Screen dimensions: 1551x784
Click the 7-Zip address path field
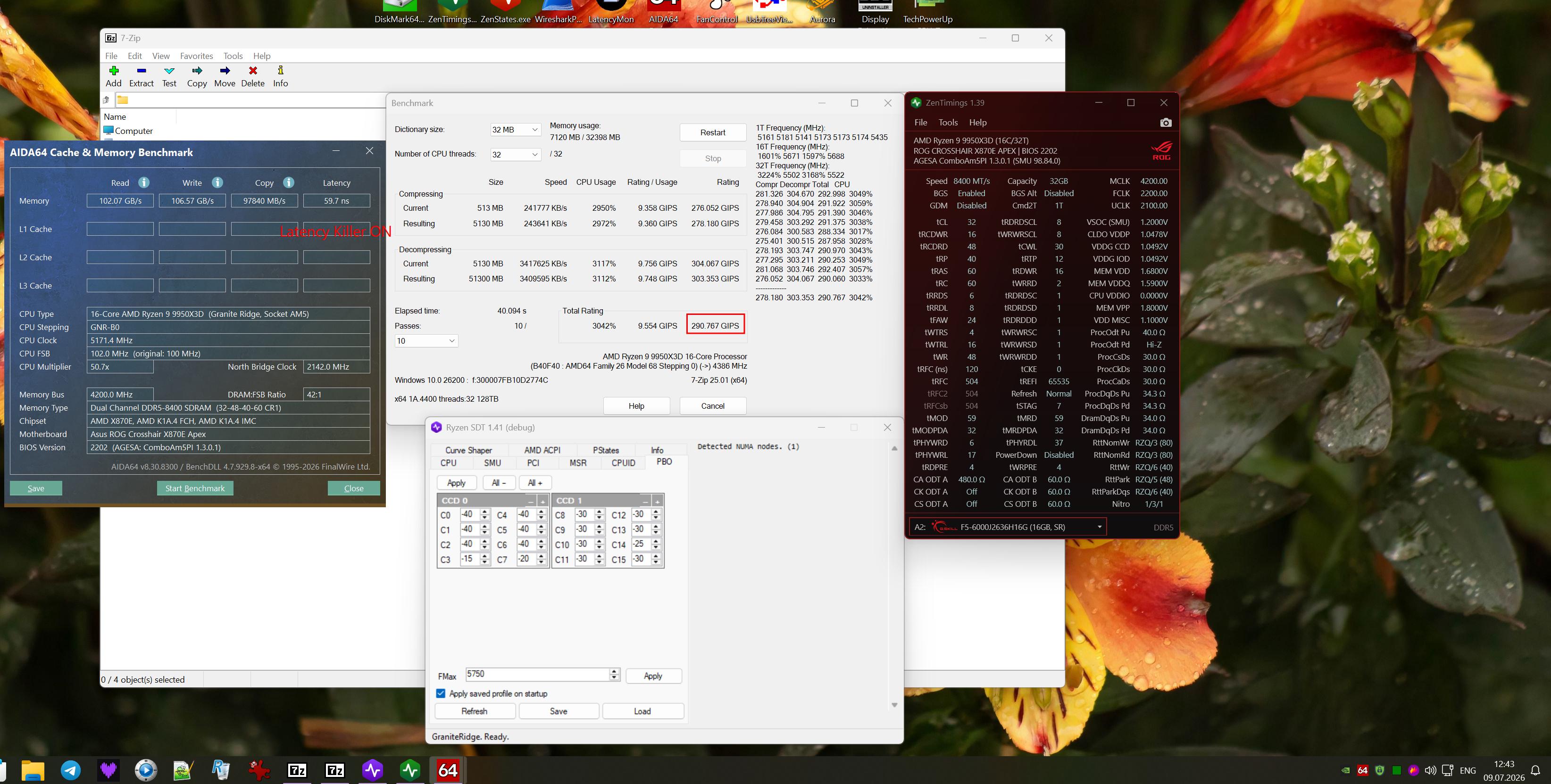pyautogui.click(x=250, y=100)
